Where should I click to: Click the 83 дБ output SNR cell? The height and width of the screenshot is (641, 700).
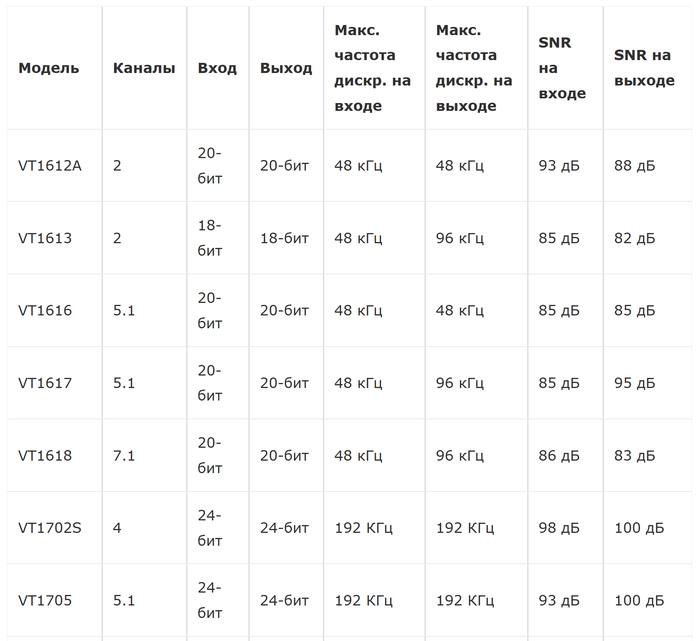[x=634, y=456]
